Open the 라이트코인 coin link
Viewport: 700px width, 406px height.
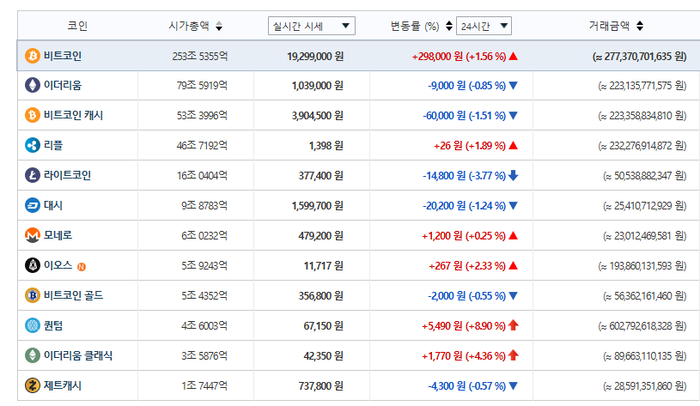(x=67, y=175)
